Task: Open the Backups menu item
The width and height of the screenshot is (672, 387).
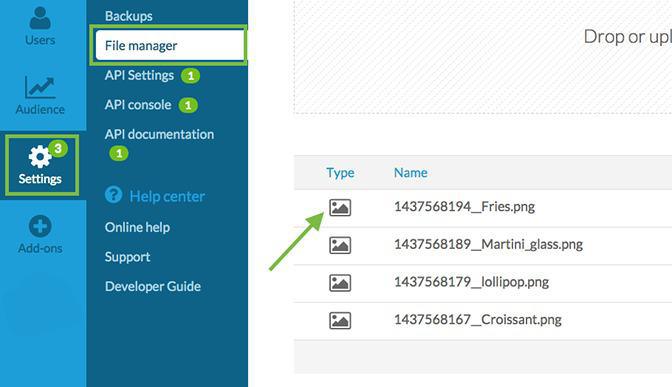Action: tap(129, 16)
